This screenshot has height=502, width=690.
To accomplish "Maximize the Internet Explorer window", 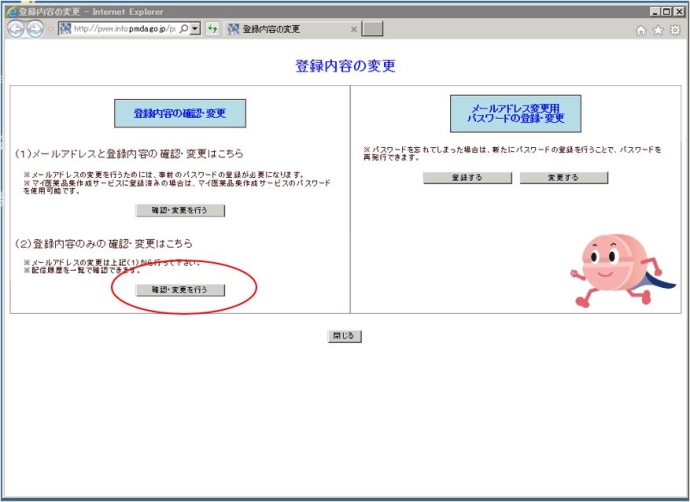I will click(667, 12).
